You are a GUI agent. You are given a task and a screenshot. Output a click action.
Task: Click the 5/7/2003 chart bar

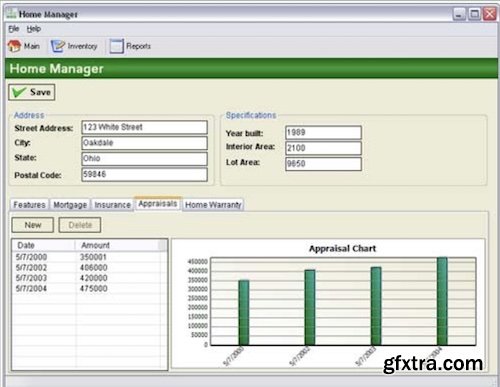[x=376, y=306]
